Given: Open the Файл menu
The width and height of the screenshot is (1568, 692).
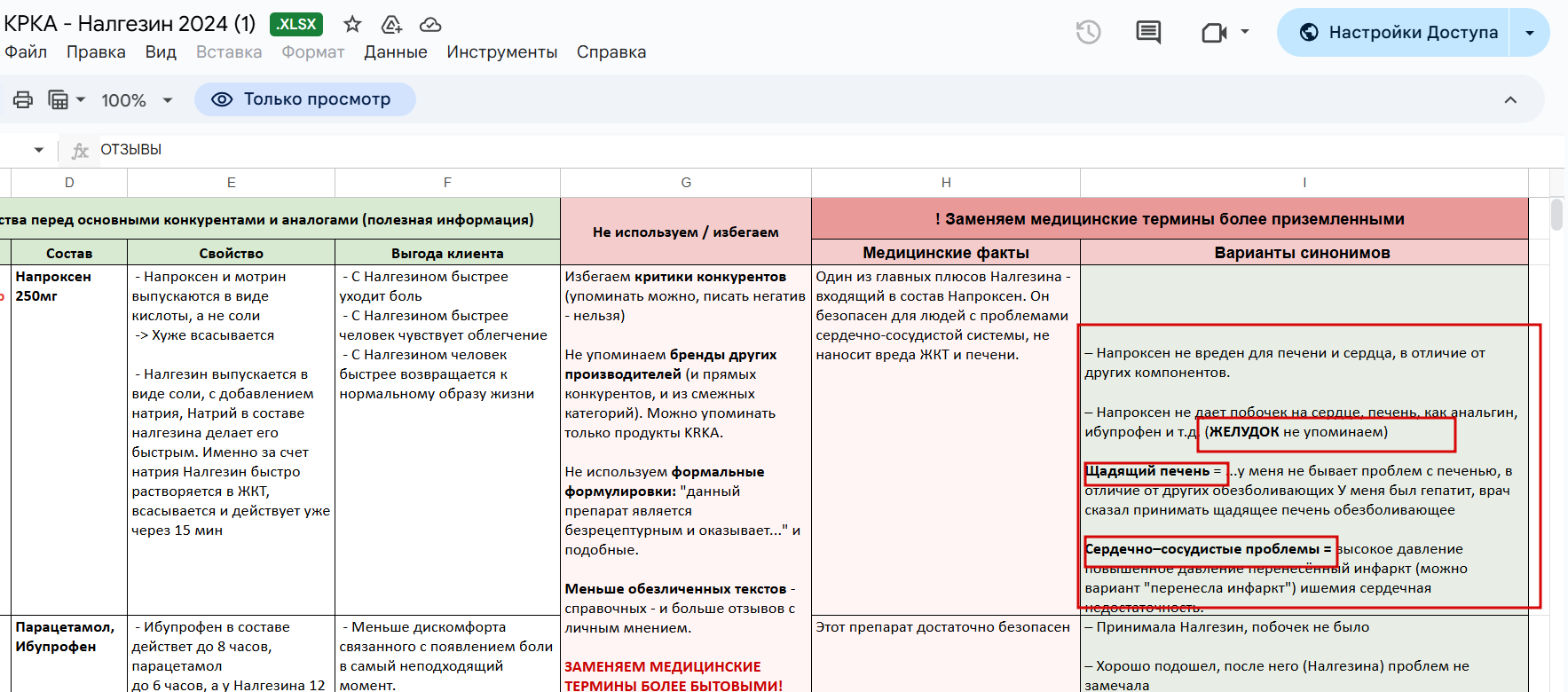Looking at the screenshot, I should [x=26, y=52].
